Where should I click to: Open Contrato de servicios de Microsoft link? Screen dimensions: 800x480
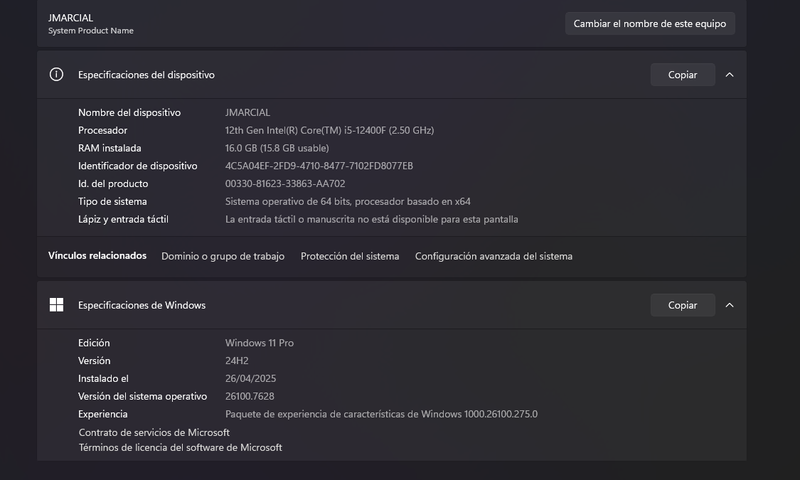tap(154, 433)
